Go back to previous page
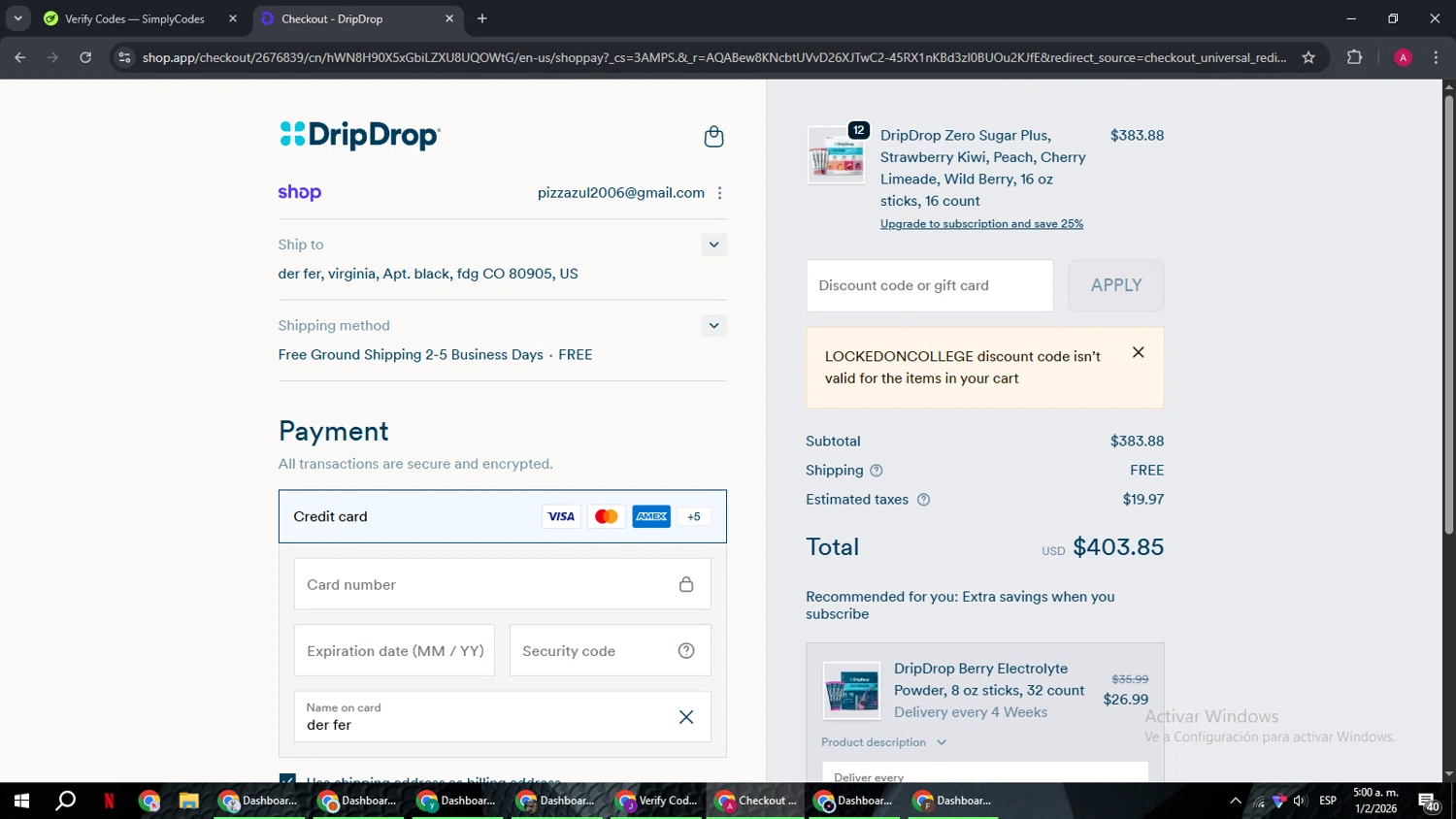The width and height of the screenshot is (1456, 819). click(20, 57)
